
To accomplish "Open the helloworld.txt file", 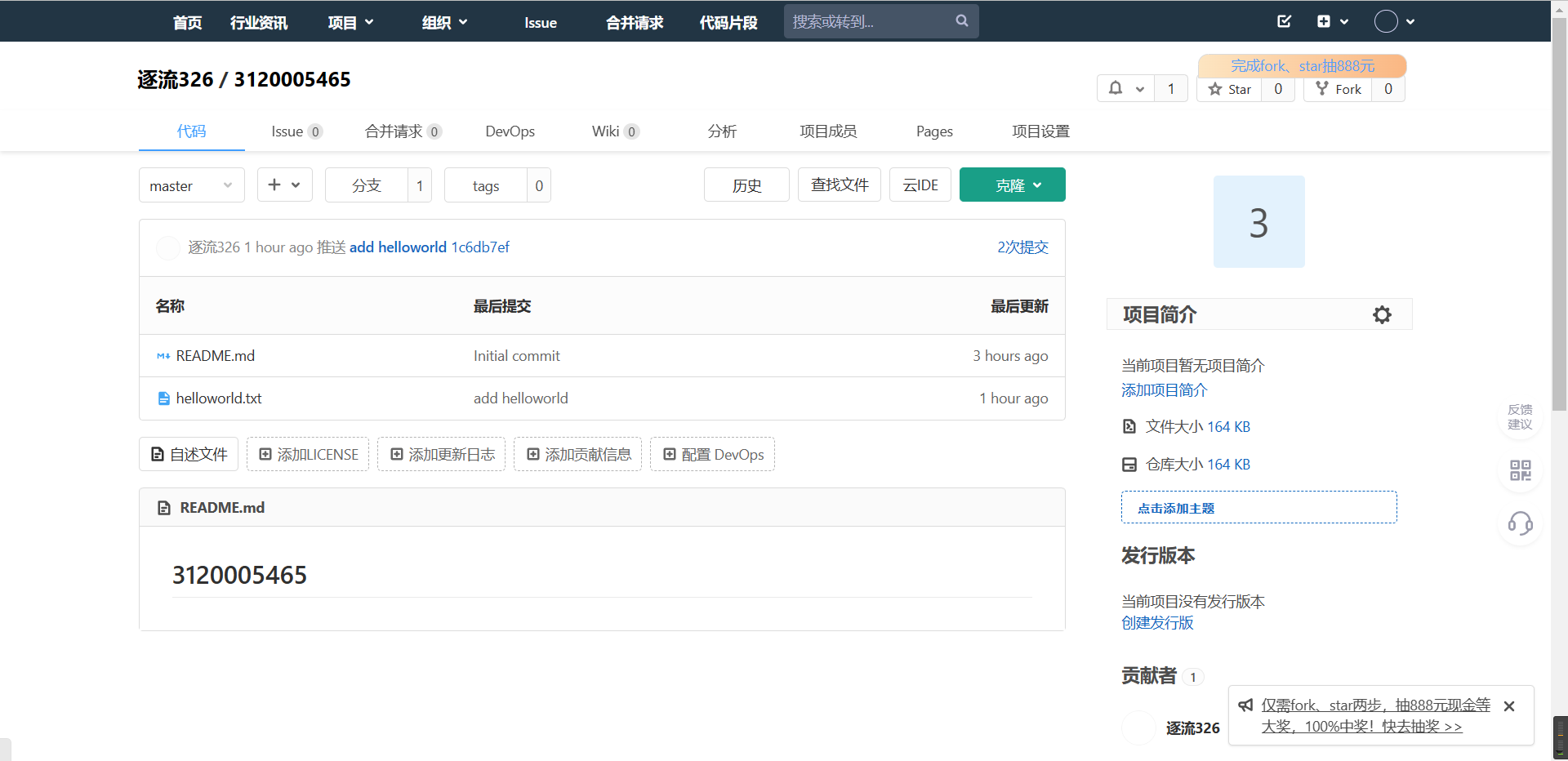I will pos(219,398).
